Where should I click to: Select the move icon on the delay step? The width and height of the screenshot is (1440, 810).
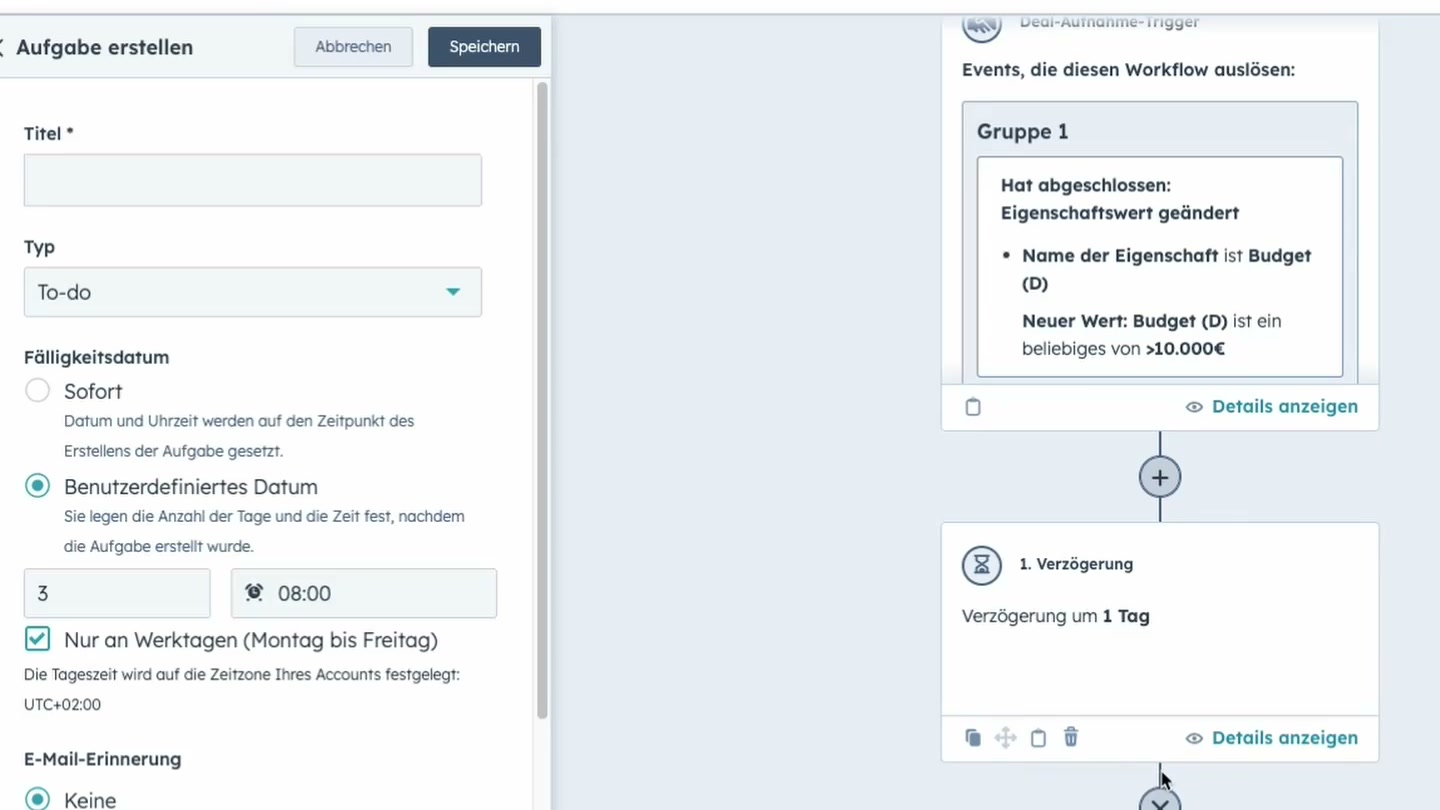click(x=1005, y=737)
